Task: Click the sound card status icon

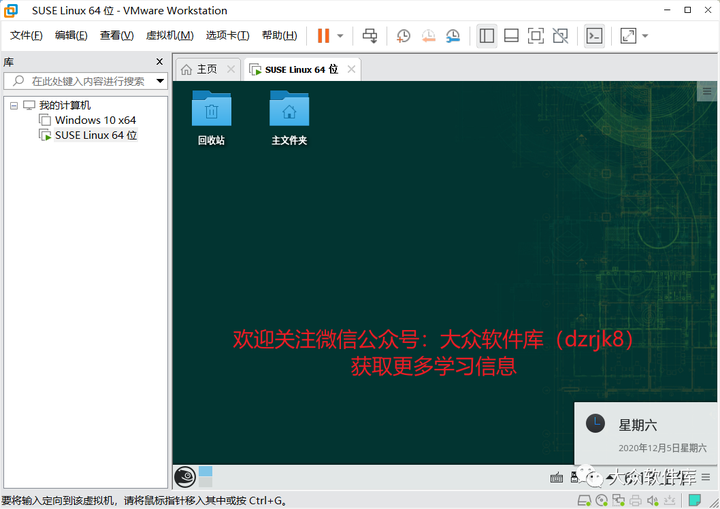Action: pos(652,500)
